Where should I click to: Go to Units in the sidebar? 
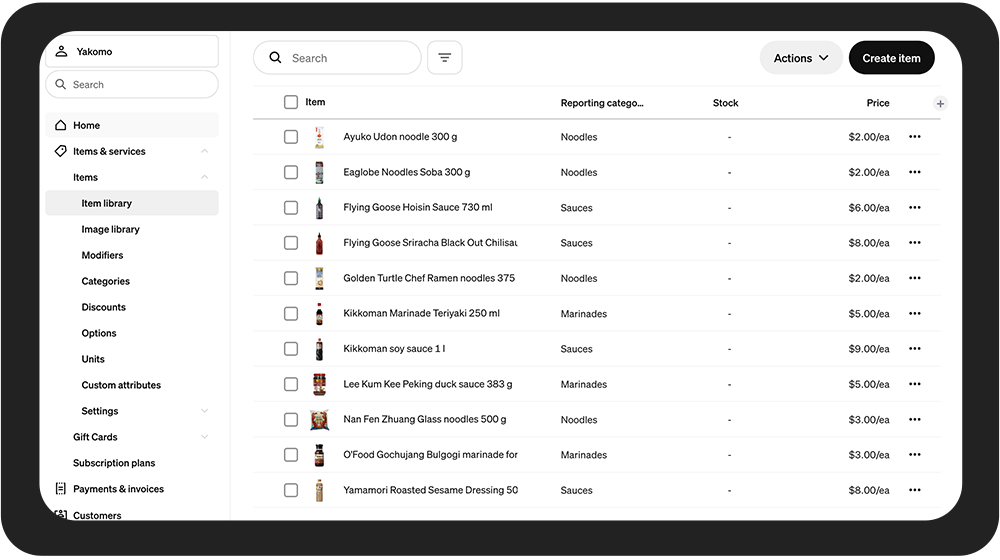[x=93, y=359]
